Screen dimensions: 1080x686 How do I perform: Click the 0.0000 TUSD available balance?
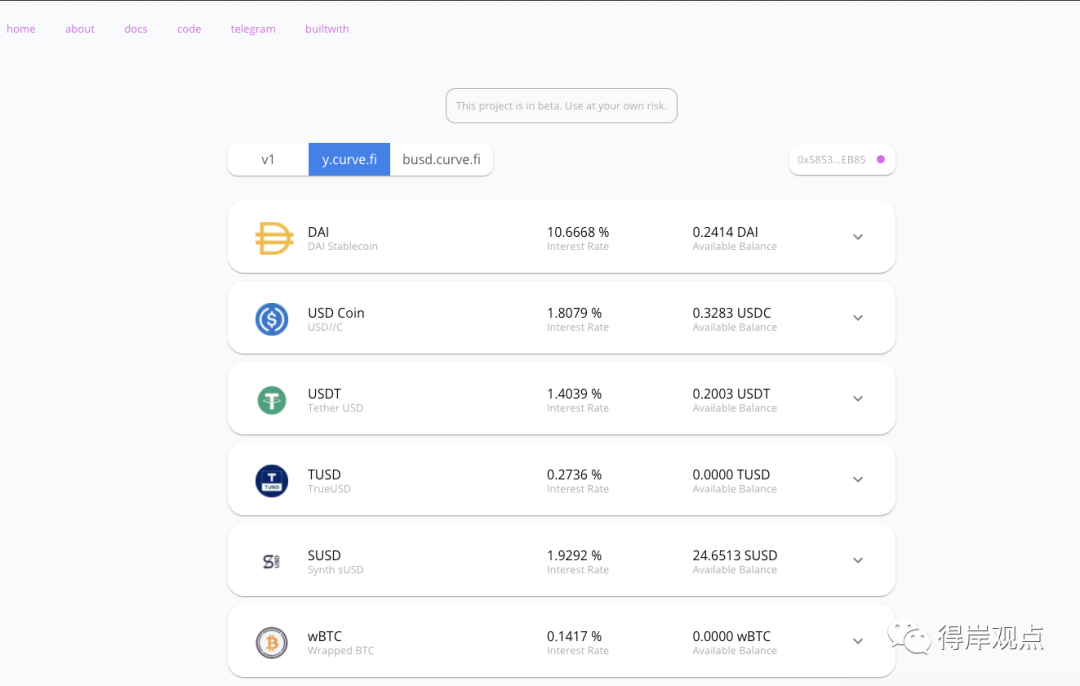pos(731,475)
